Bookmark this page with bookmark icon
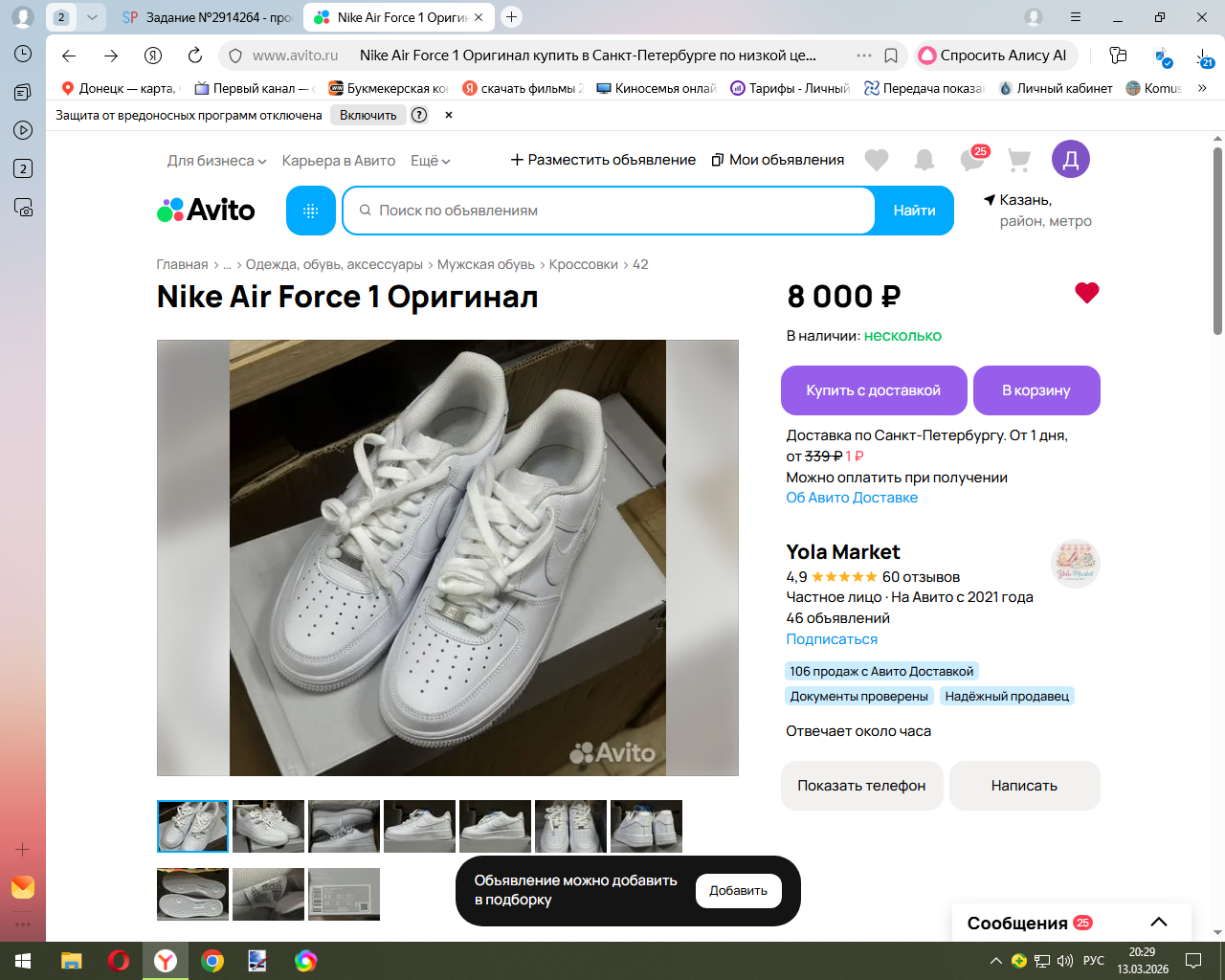This screenshot has width=1225, height=980. pos(891,56)
